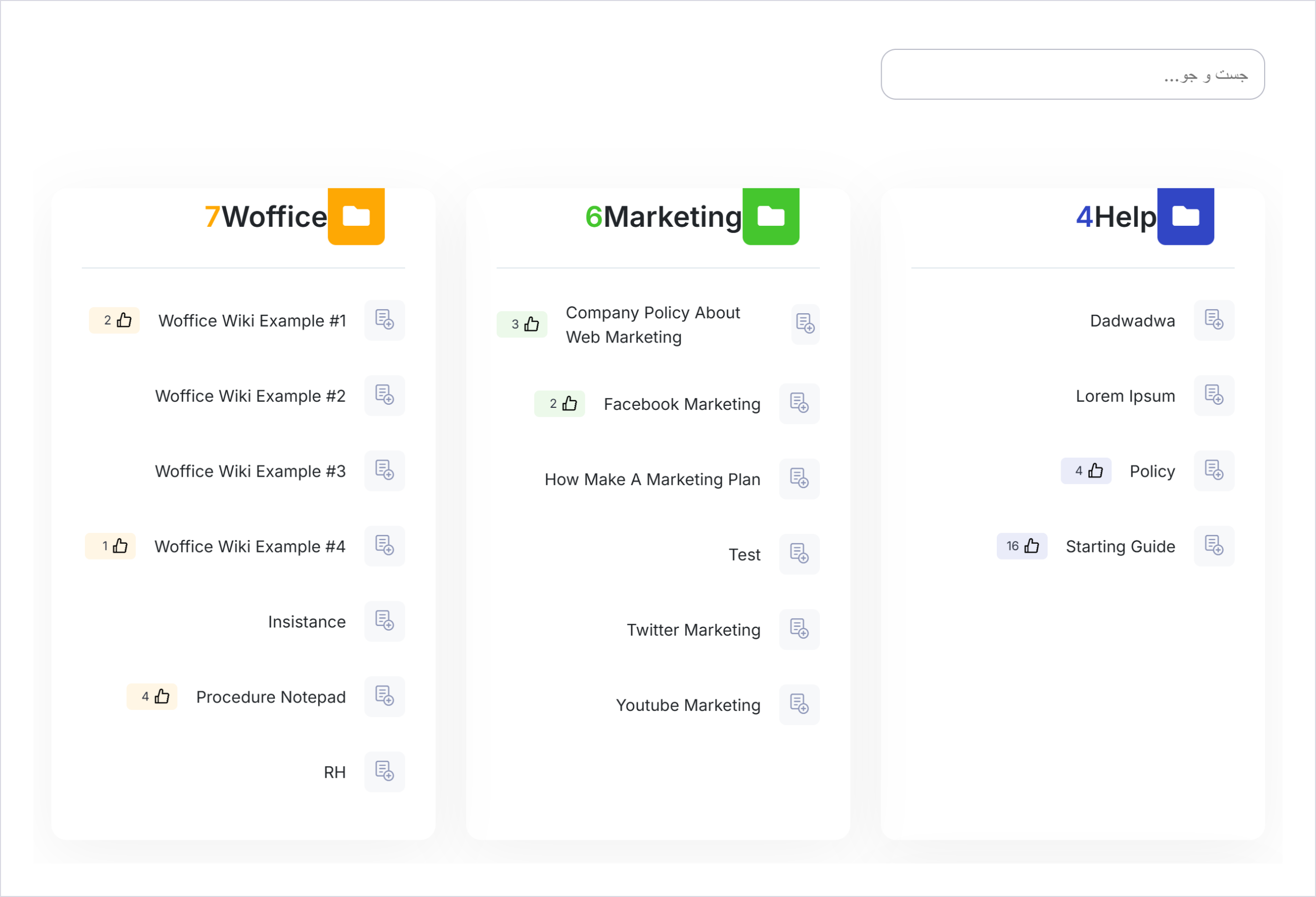This screenshot has height=897, width=1316.
Task: Click document icon beside Starting Guide
Action: pyautogui.click(x=1214, y=546)
